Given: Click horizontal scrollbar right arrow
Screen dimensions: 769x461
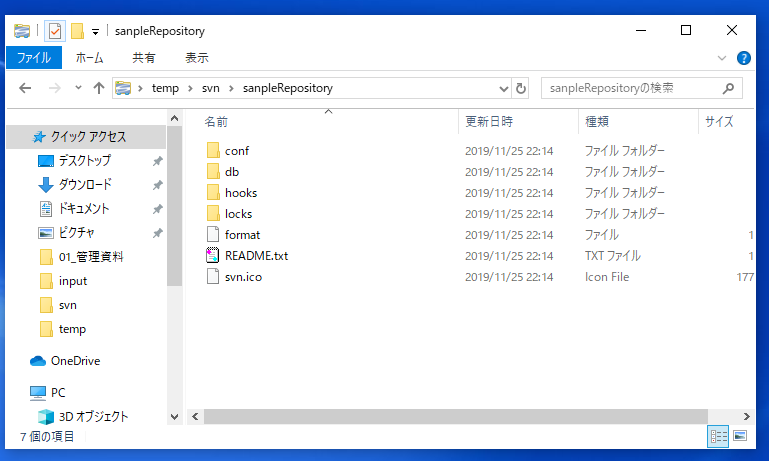Looking at the screenshot, I should 746,416.
